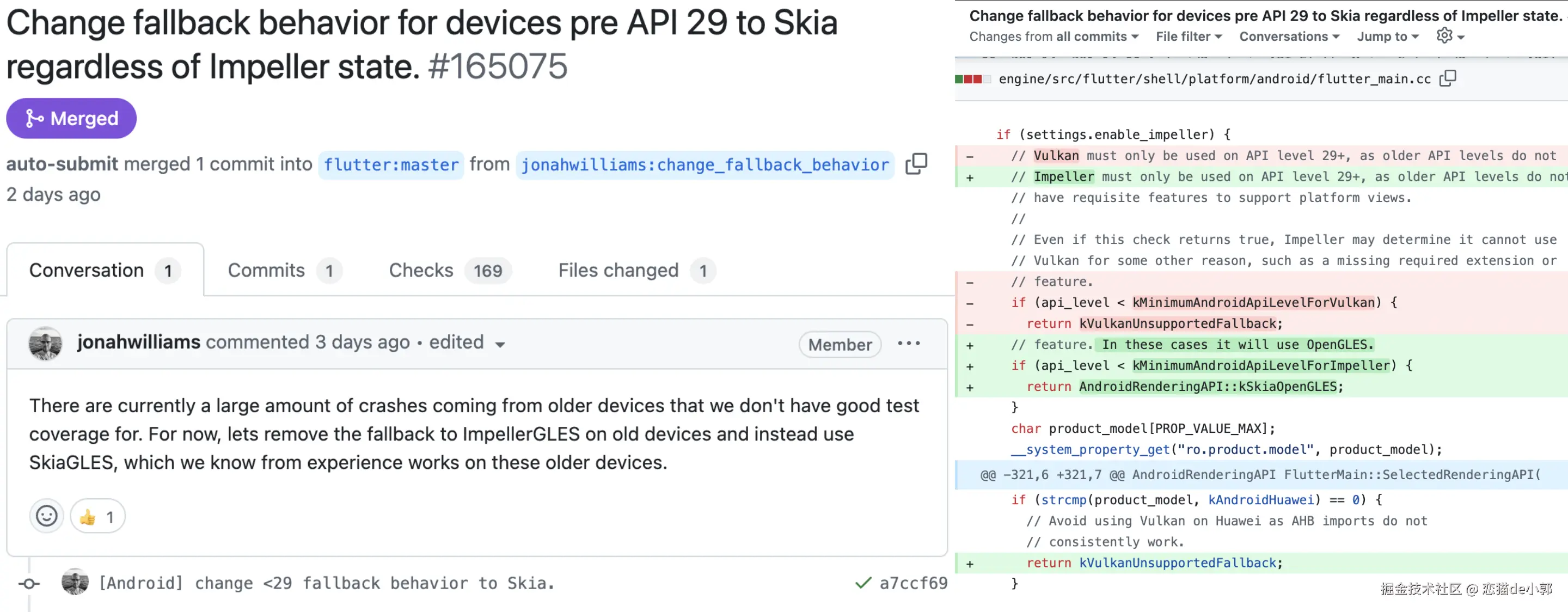Toggle the thumbs up reaction

tap(97, 516)
